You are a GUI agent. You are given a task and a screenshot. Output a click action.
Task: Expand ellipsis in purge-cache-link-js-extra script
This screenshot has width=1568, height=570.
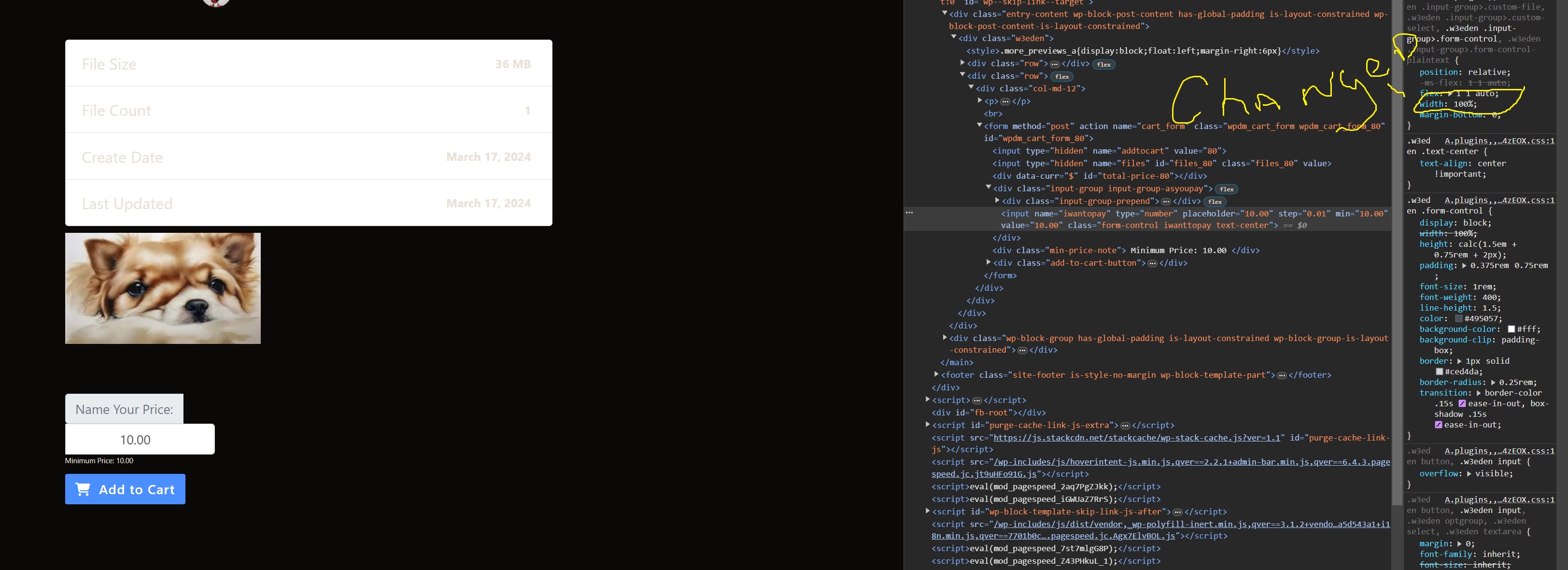[x=1125, y=426]
